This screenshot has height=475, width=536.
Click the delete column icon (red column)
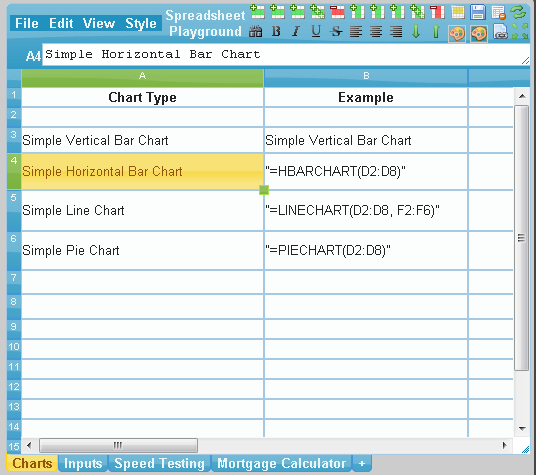[438, 12]
